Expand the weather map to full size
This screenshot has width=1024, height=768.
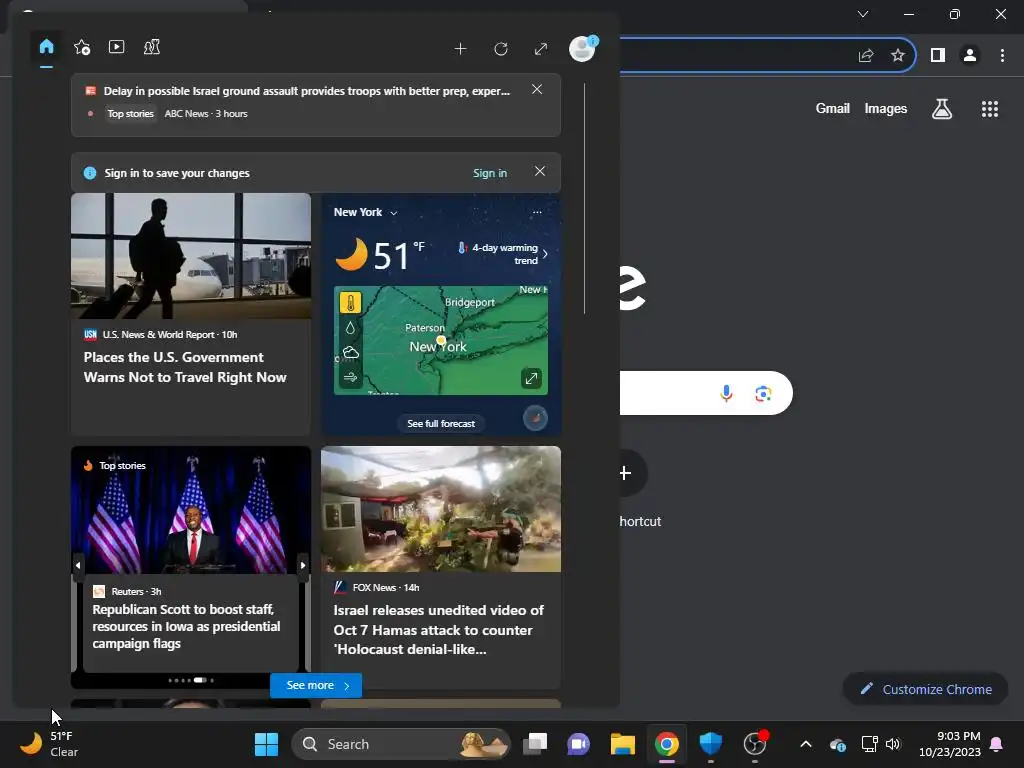pyautogui.click(x=532, y=378)
